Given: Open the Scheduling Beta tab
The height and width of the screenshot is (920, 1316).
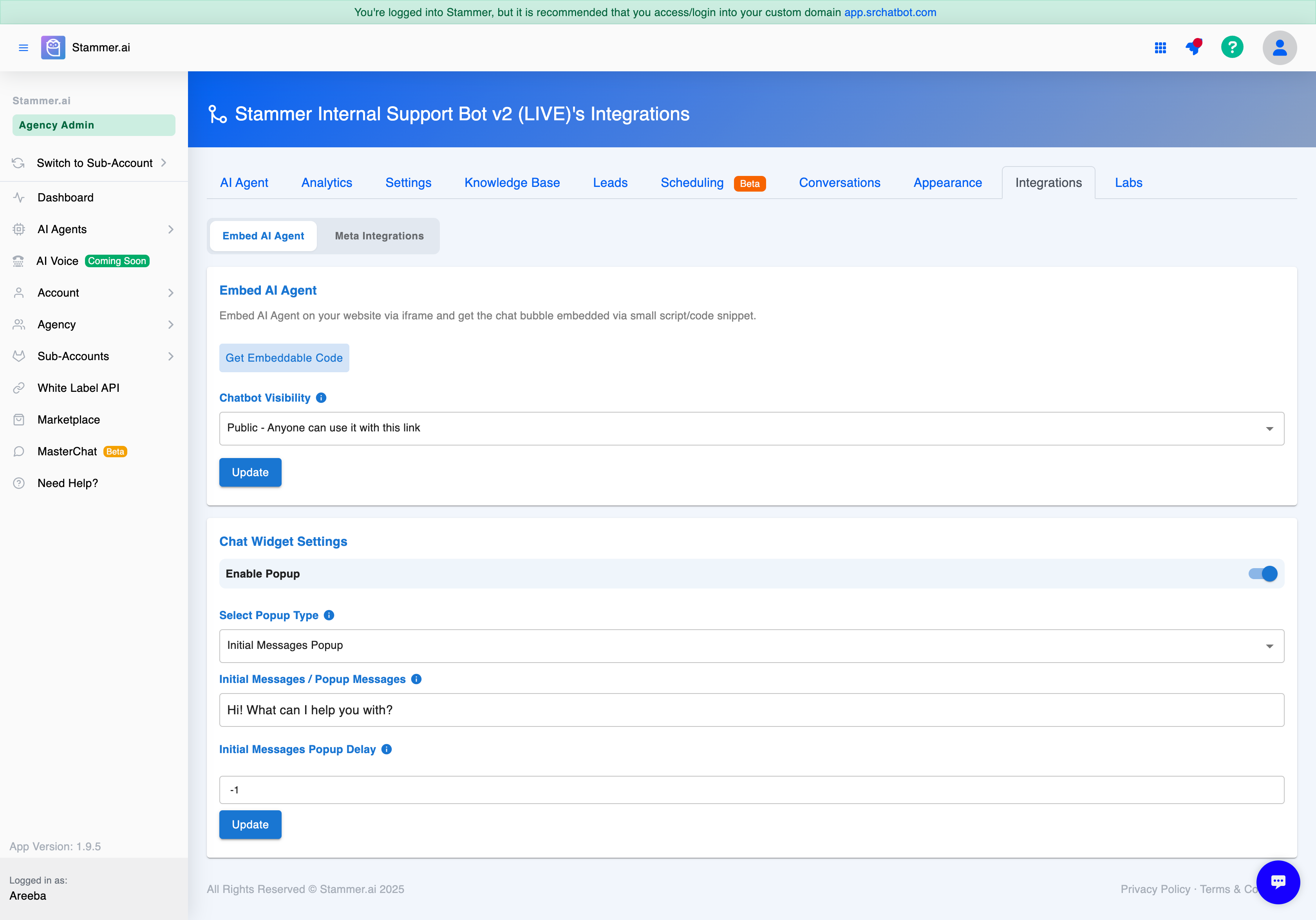Looking at the screenshot, I should pyautogui.click(x=712, y=183).
